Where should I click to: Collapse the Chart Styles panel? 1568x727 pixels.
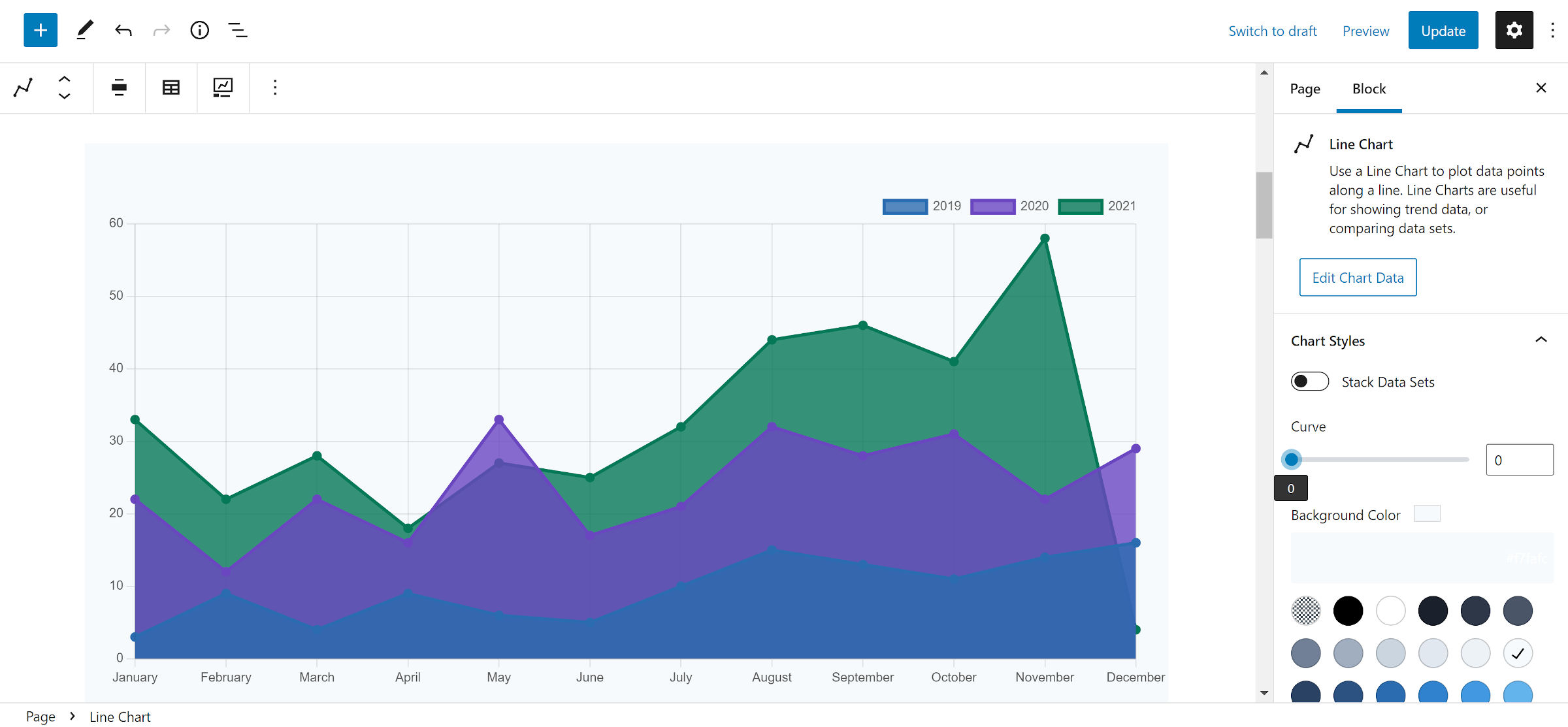(1541, 340)
